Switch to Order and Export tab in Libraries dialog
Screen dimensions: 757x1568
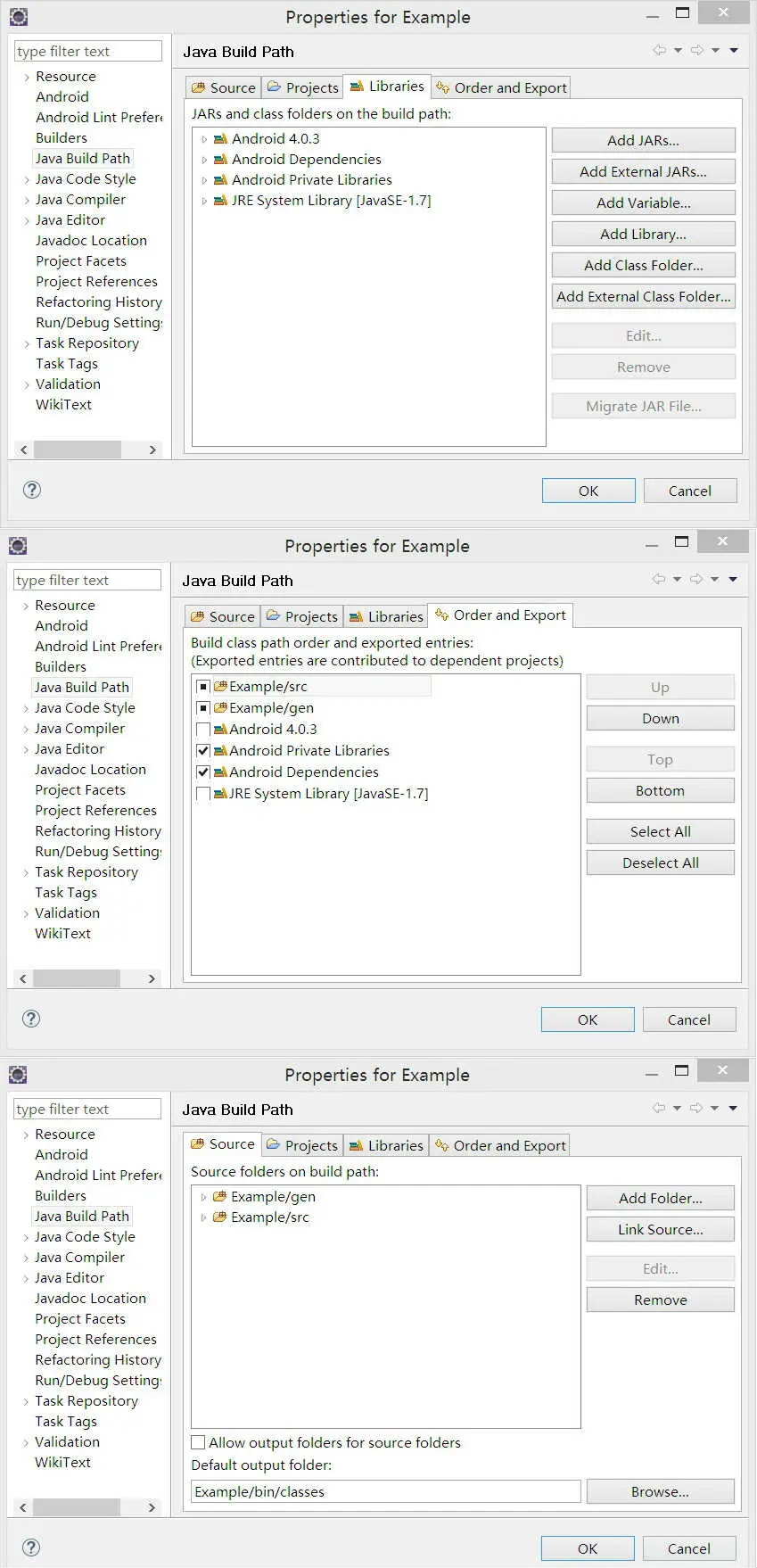[x=501, y=87]
